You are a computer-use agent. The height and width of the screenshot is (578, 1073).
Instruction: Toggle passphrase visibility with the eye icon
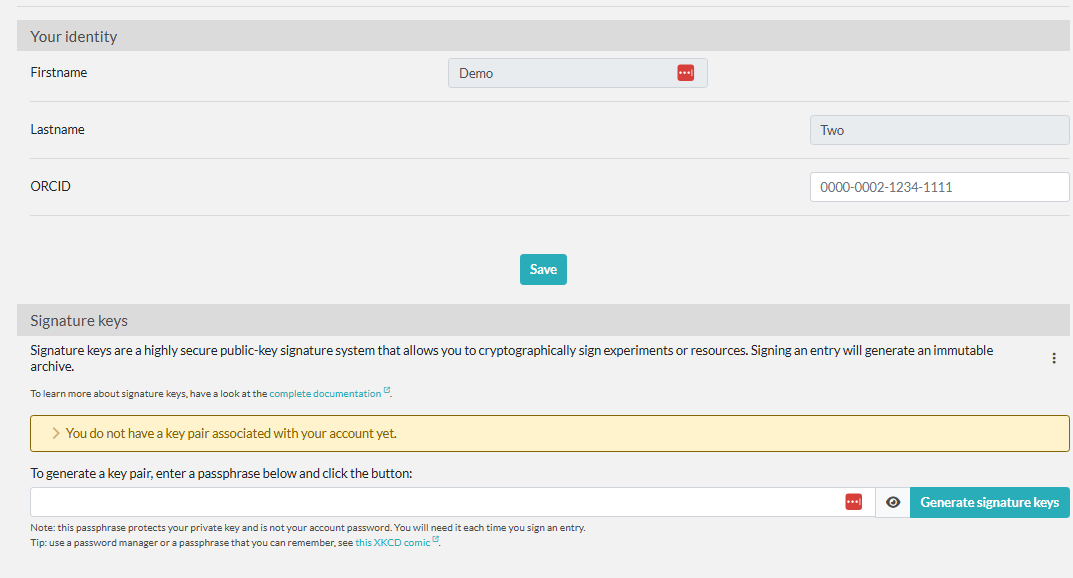click(892, 502)
